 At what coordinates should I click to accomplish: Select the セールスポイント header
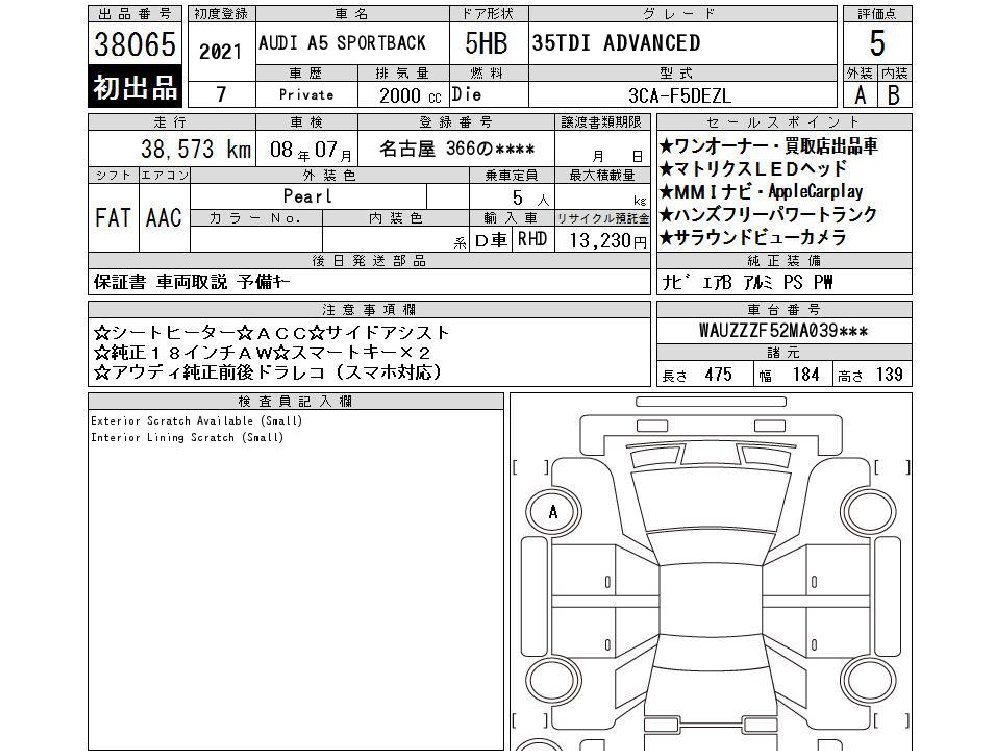click(x=784, y=122)
